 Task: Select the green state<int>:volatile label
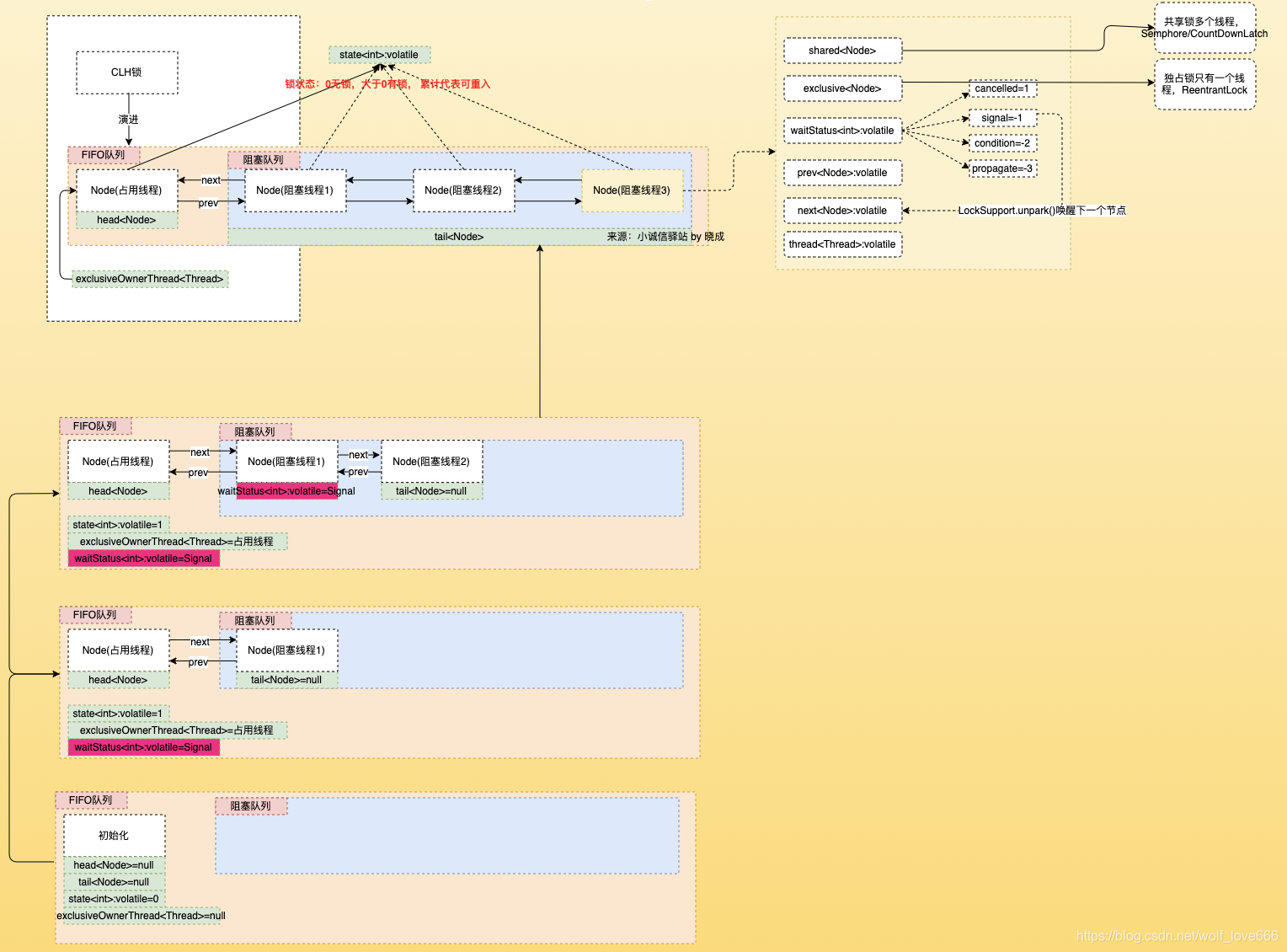coord(379,55)
